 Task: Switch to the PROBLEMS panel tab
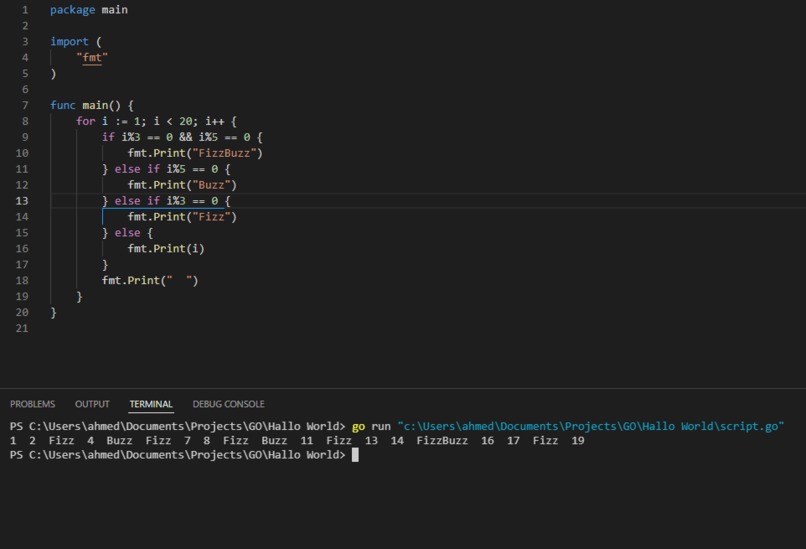point(32,404)
